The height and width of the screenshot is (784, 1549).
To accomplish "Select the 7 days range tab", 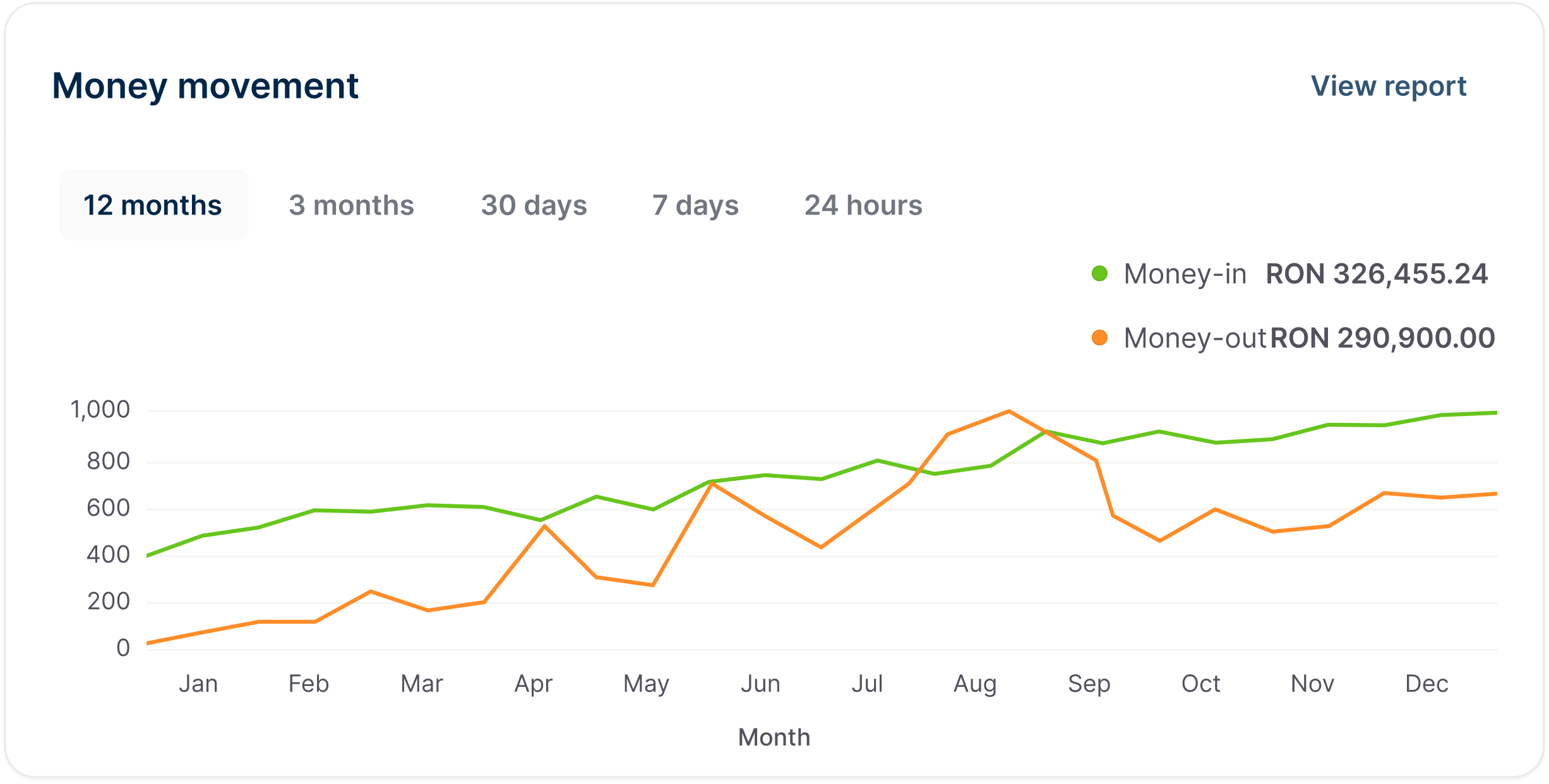I will 695,205.
